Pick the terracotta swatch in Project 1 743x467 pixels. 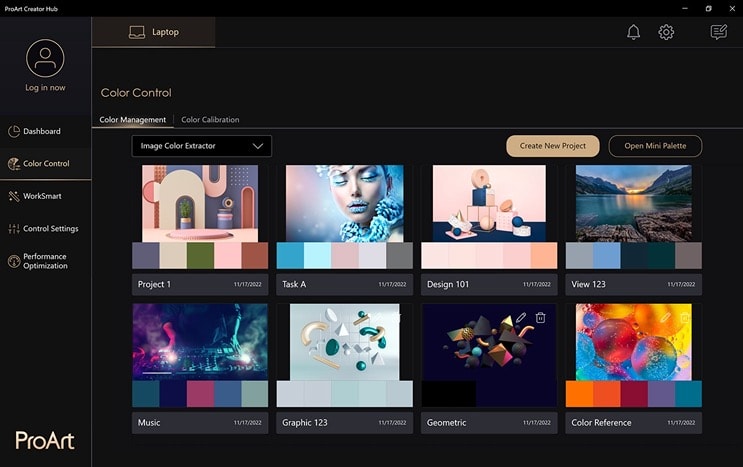[254, 256]
